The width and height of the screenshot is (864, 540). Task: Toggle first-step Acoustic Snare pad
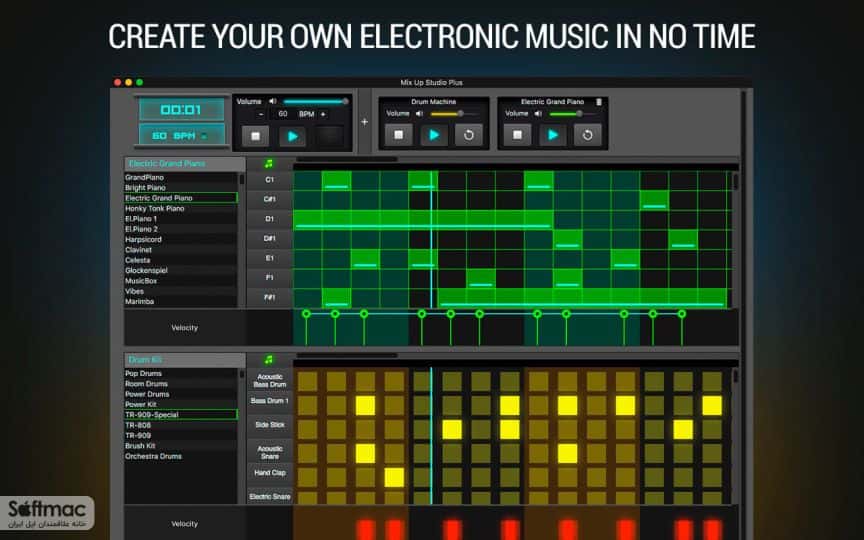(307, 453)
